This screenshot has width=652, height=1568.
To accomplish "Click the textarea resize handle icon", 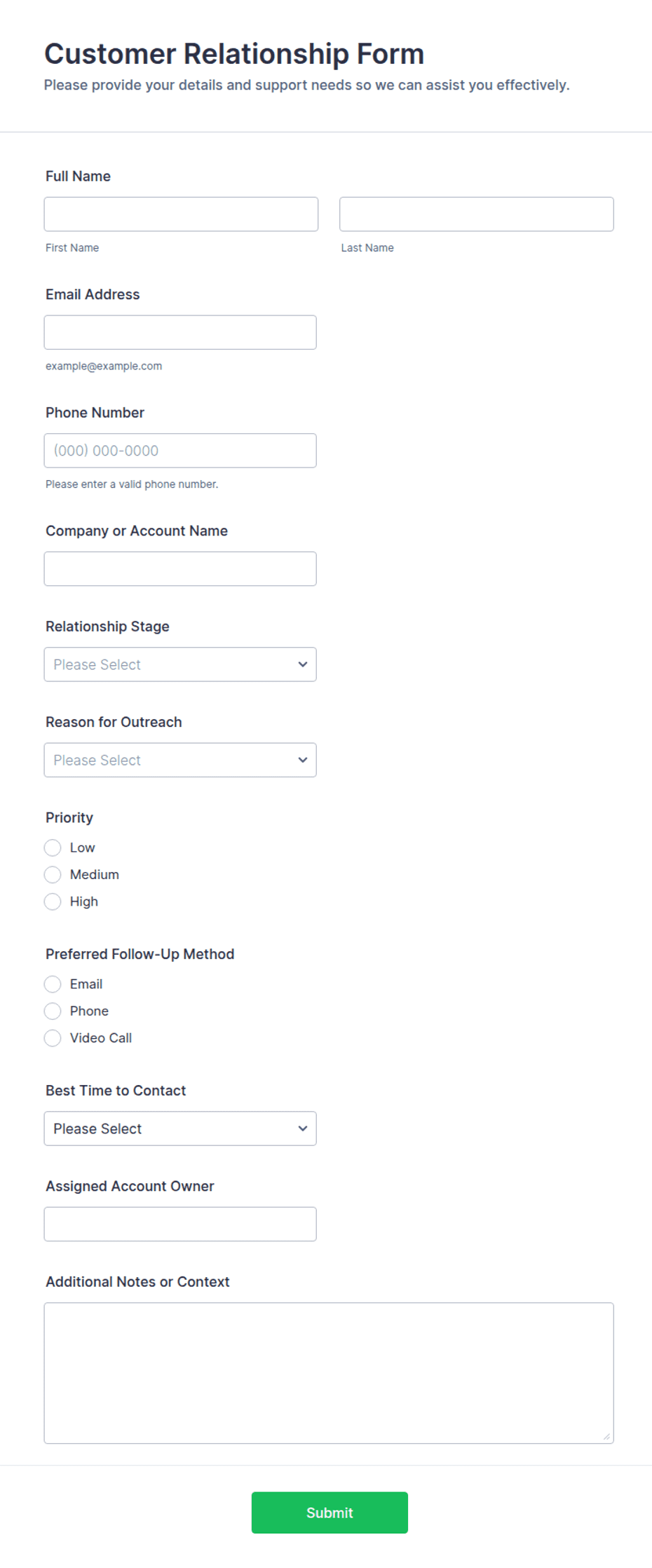I will [606, 1436].
